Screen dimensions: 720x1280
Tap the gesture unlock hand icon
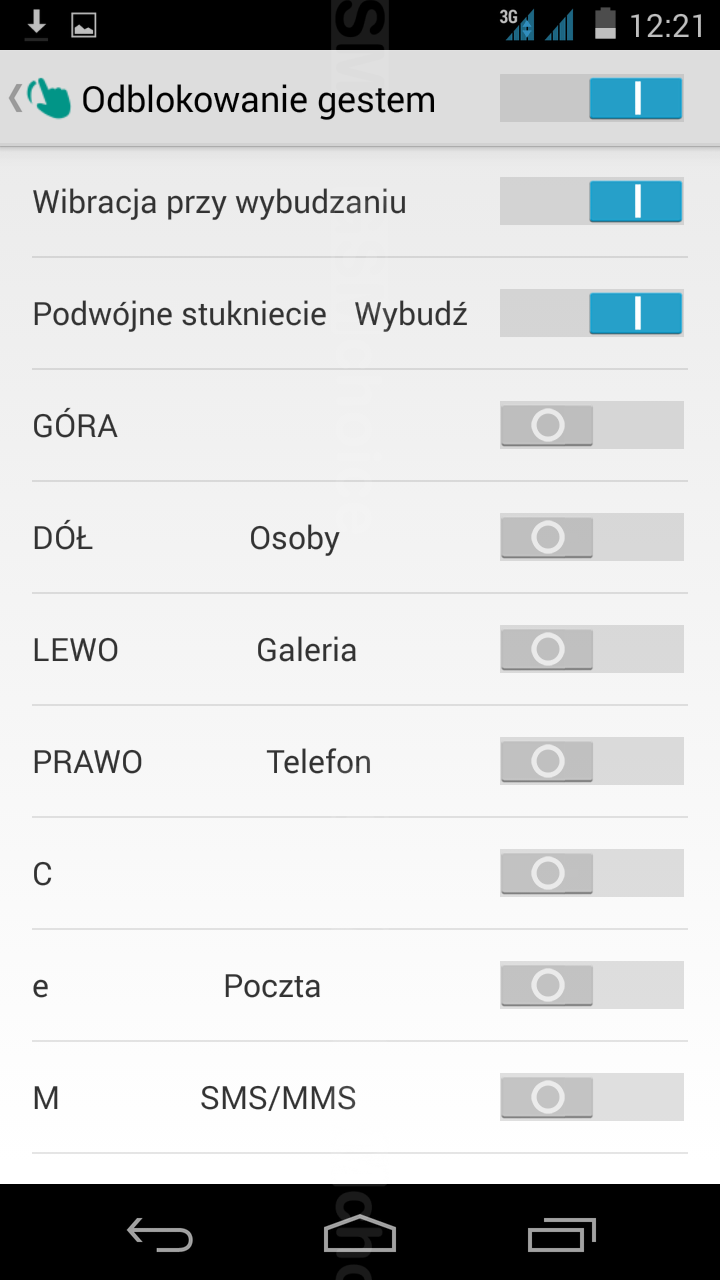coord(49,100)
